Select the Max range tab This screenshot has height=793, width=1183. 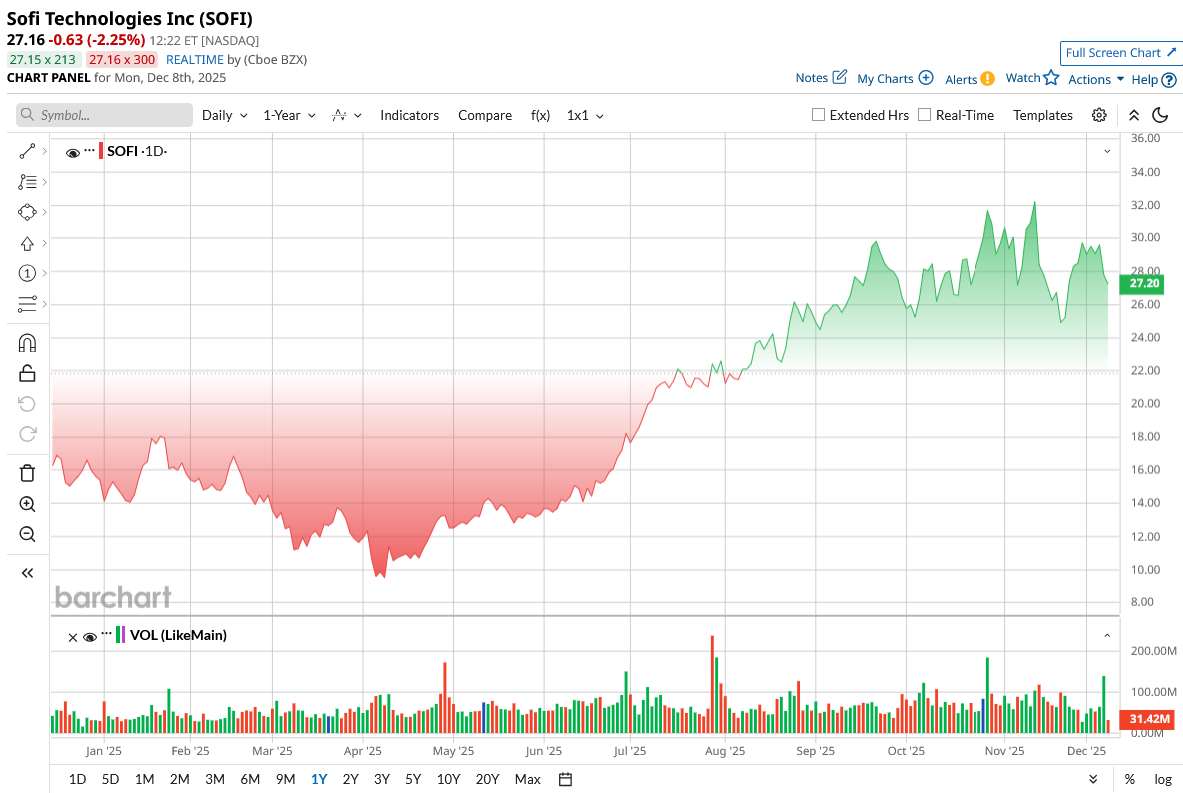coord(527,779)
